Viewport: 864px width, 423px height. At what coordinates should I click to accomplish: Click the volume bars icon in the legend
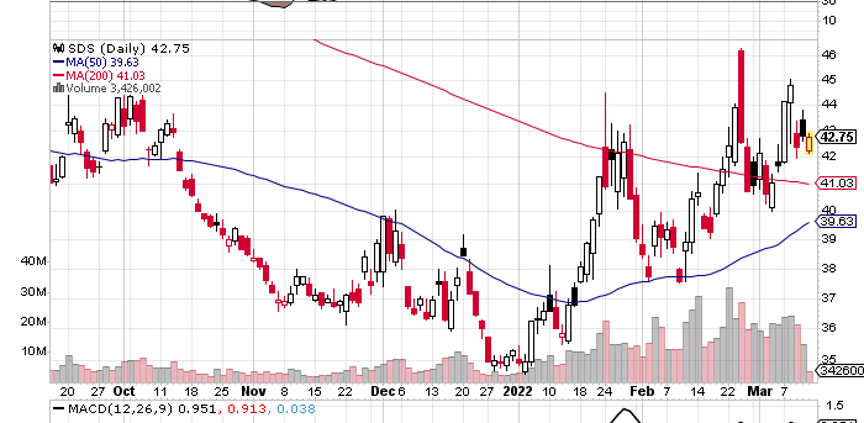pos(56,88)
